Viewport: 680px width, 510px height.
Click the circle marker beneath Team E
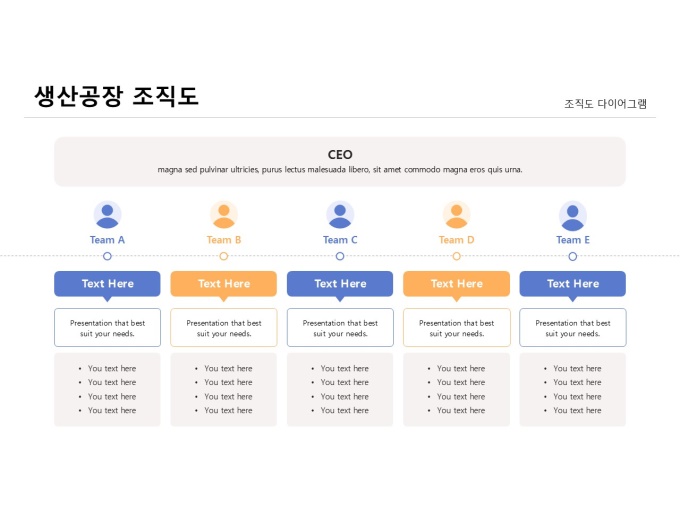click(573, 256)
